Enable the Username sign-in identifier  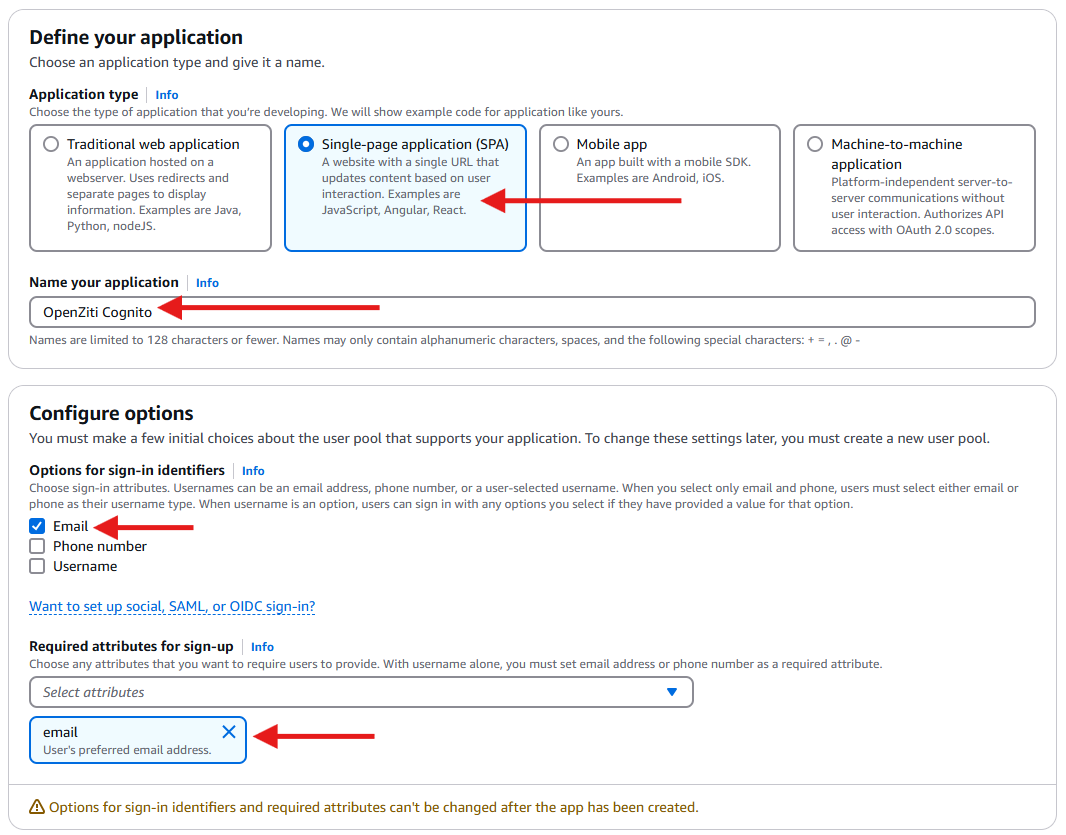pyautogui.click(x=37, y=566)
